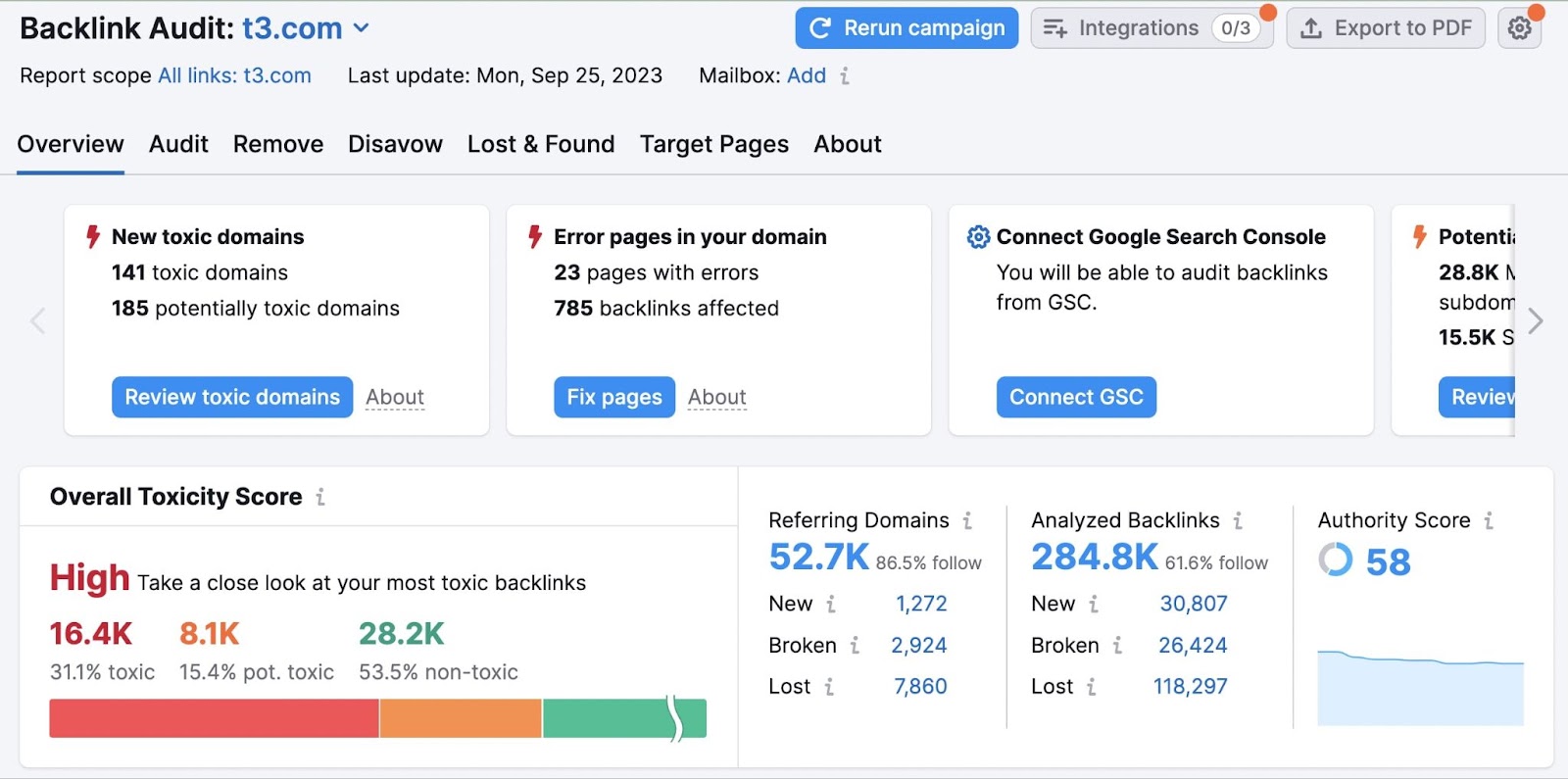Click info icon beside Overall Toxicity Score
This screenshot has height=779, width=1568.
[x=320, y=498]
